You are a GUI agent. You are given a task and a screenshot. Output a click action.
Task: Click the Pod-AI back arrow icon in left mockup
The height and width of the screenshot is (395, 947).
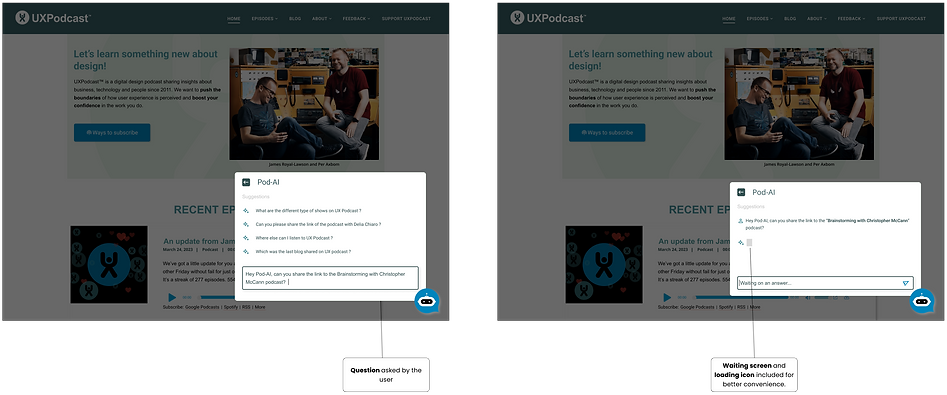(246, 182)
